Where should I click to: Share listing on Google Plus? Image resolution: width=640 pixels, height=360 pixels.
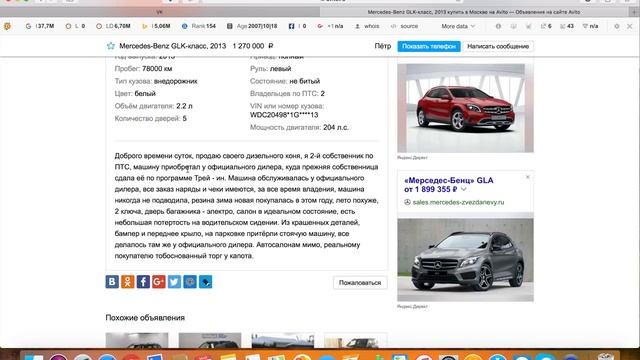click(x=158, y=282)
